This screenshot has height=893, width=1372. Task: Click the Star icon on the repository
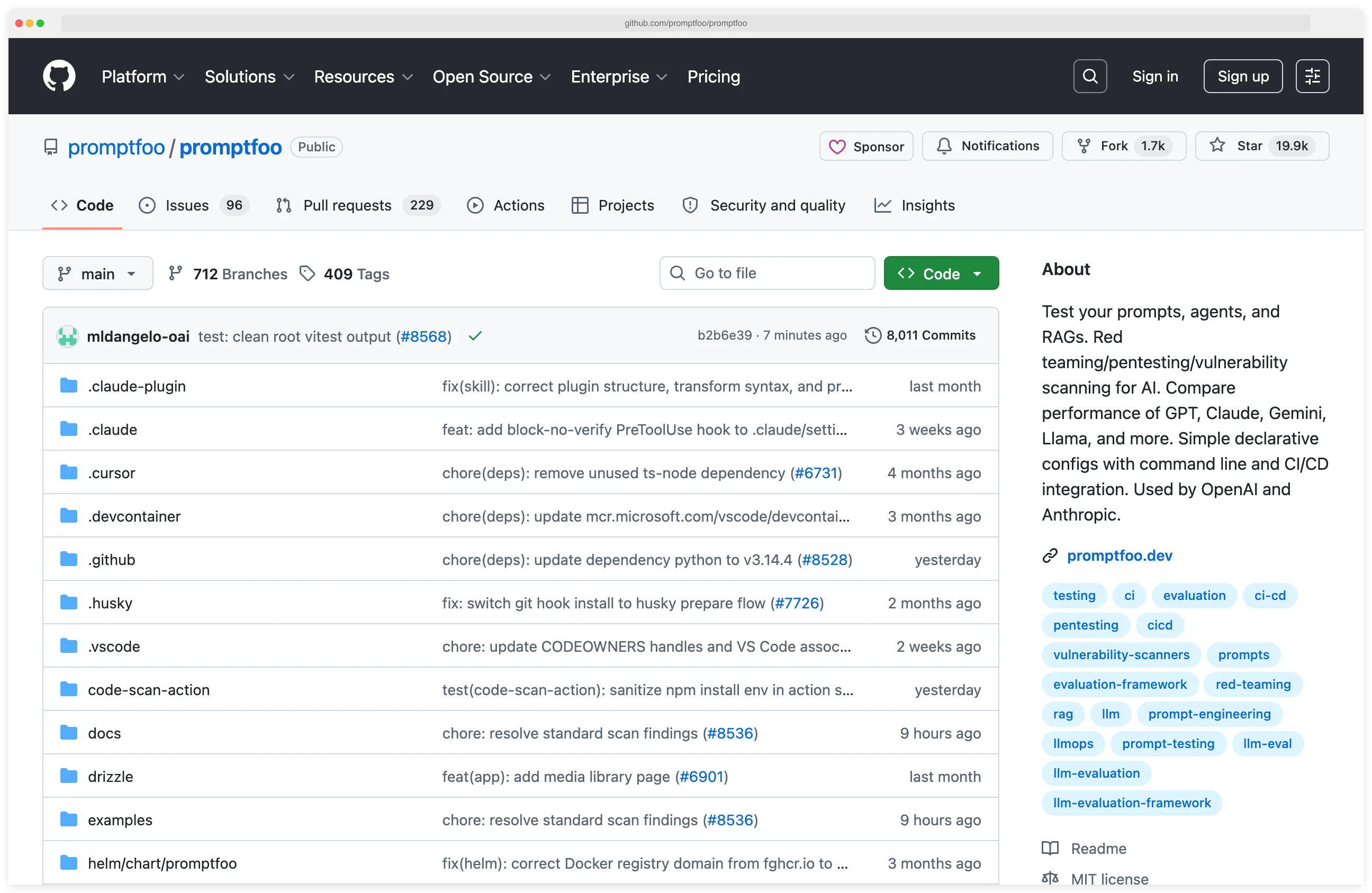[1216, 146]
